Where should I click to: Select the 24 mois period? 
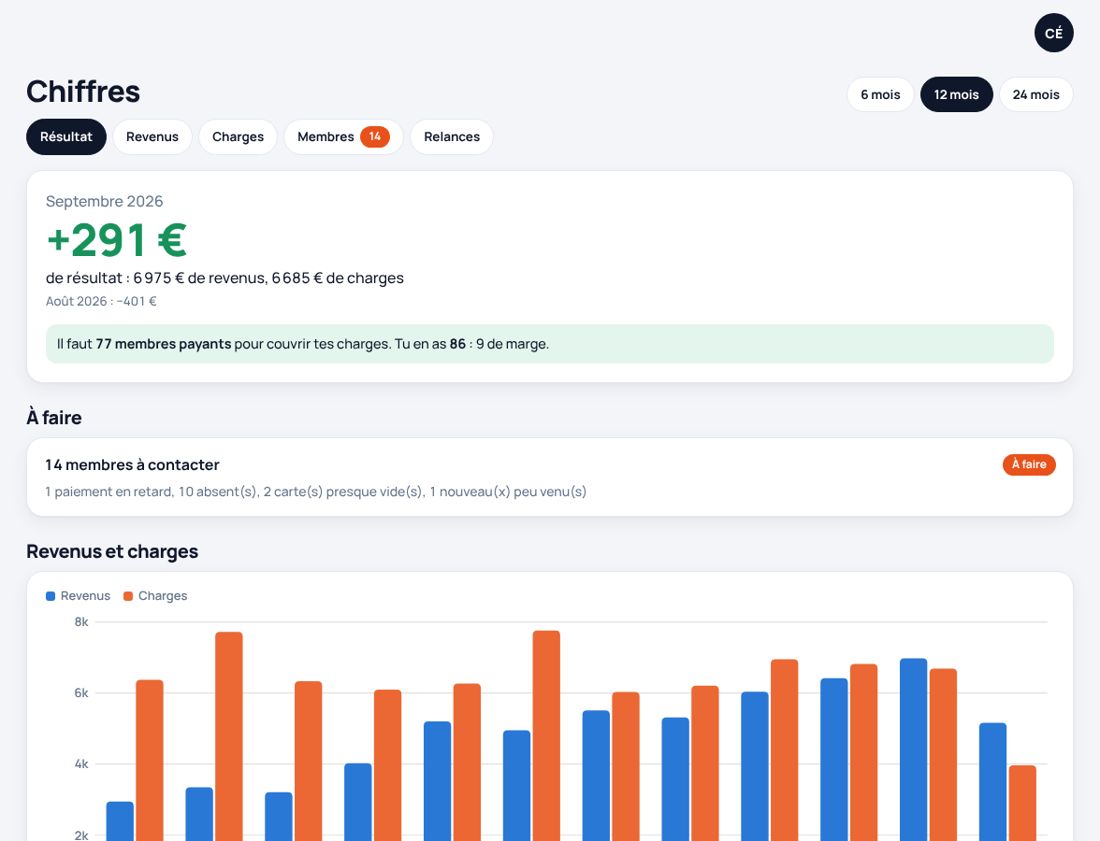click(1036, 95)
